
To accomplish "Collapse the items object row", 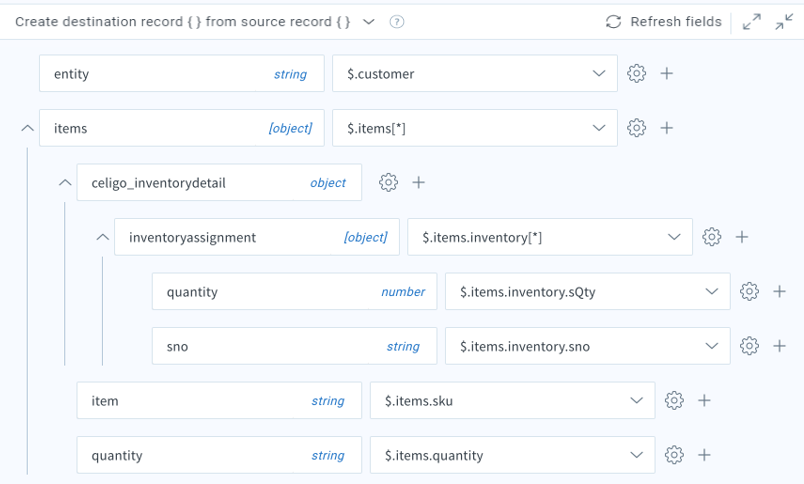I will (28, 128).
